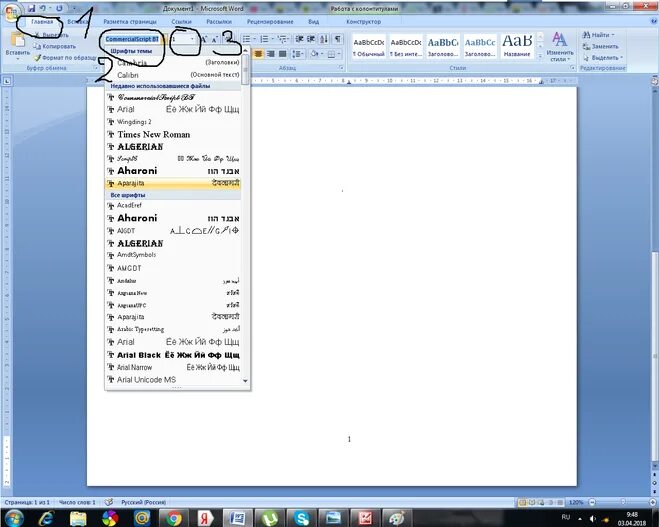Click the Office button
Viewport: 659px width, 527px height.
tap(11, 10)
